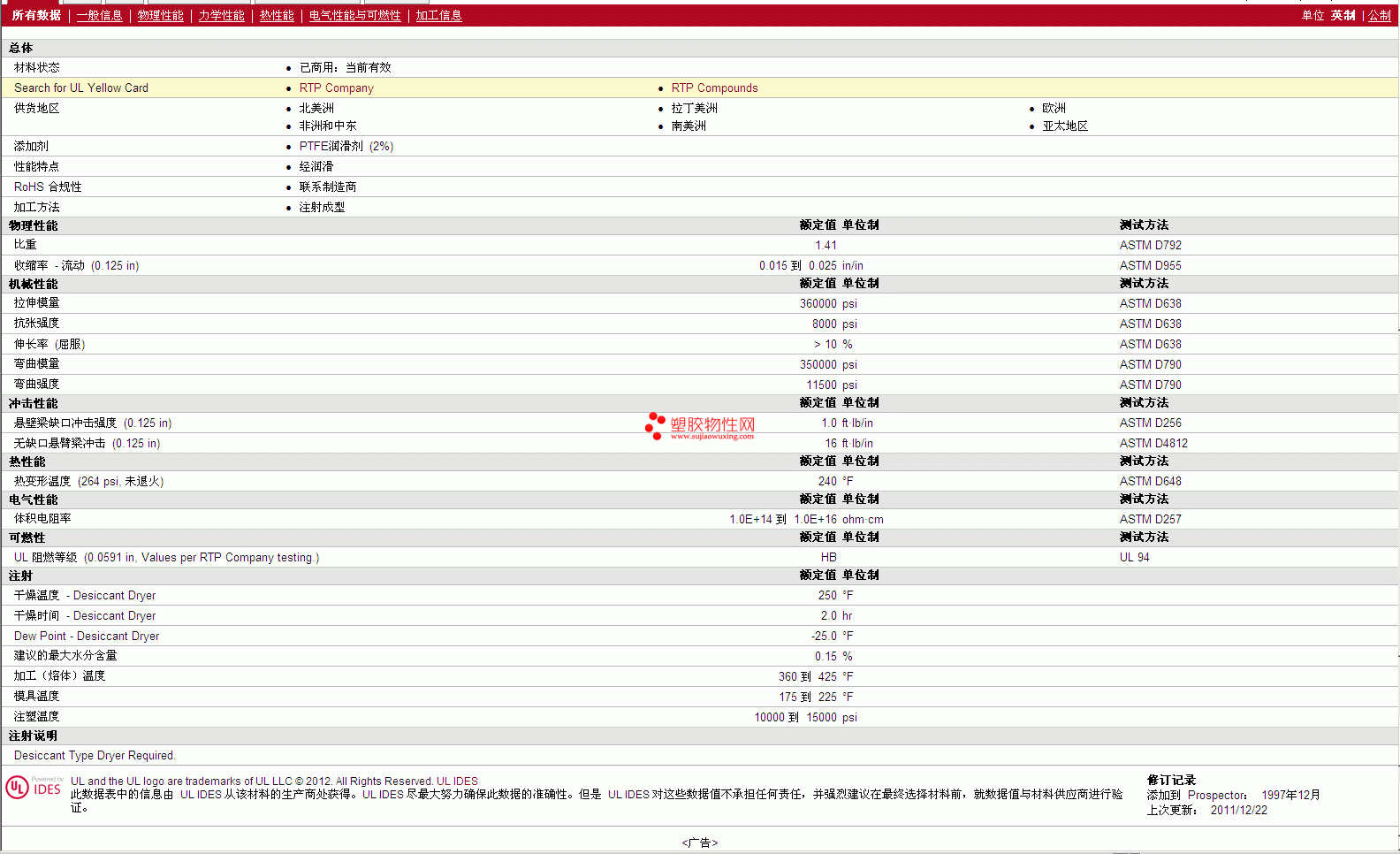The image size is (1400, 854).
Task: Open the RTP Company yellow card link
Action: click(337, 88)
